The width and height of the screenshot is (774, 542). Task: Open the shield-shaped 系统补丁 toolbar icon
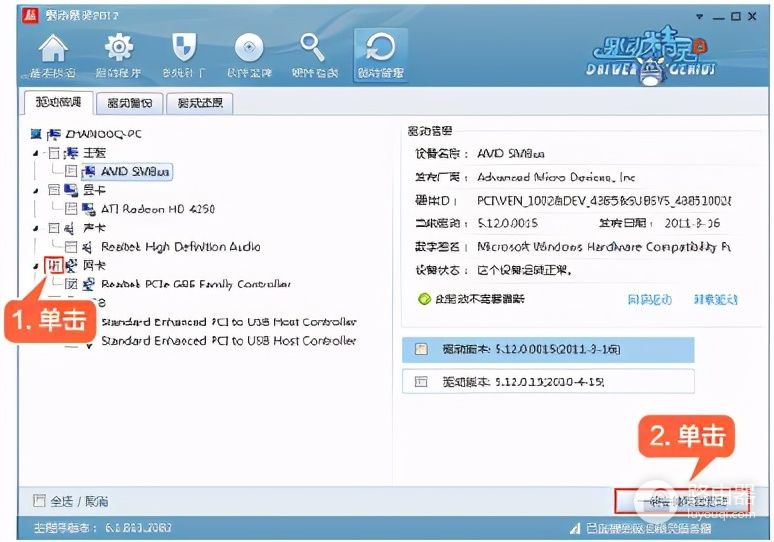[x=185, y=54]
